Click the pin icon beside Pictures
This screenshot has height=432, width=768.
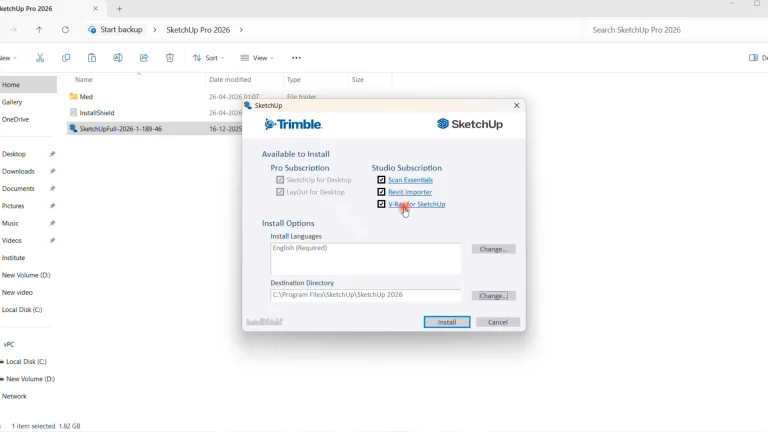click(x=52, y=206)
